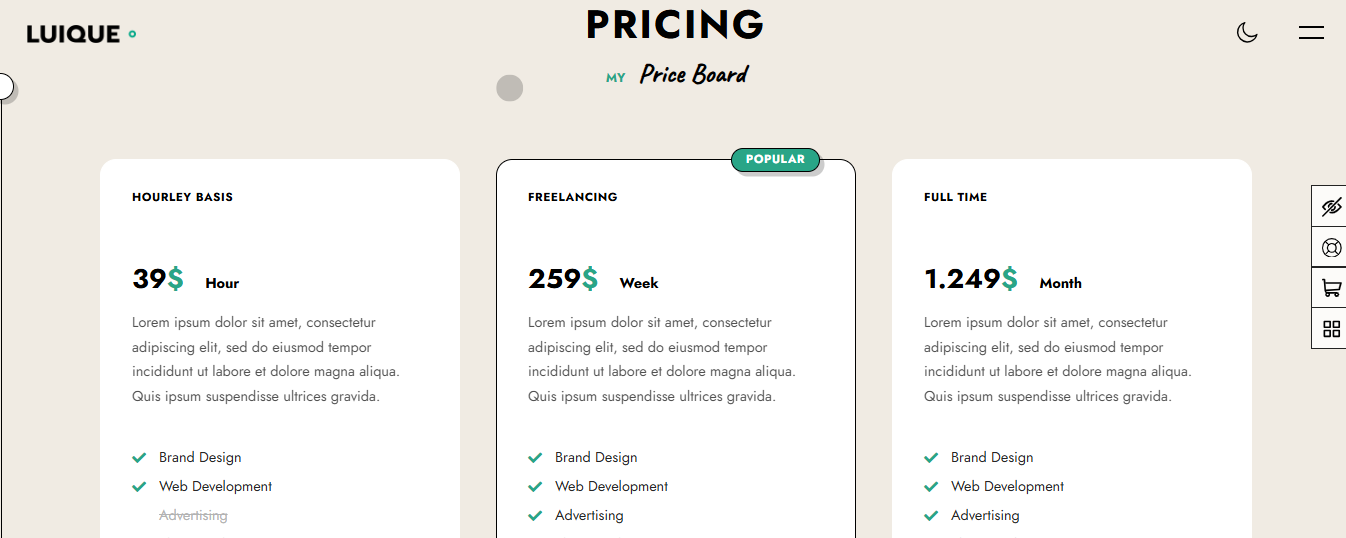Click the 39$ hourly price

pyautogui.click(x=158, y=279)
